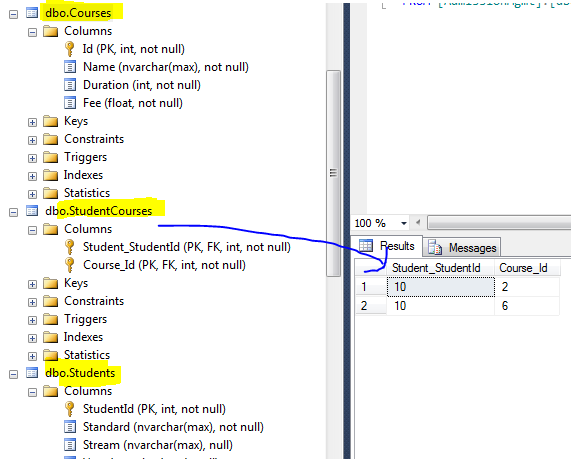Click the dbo.Students table icon
This screenshot has width=571, height=459.
click(x=32, y=373)
